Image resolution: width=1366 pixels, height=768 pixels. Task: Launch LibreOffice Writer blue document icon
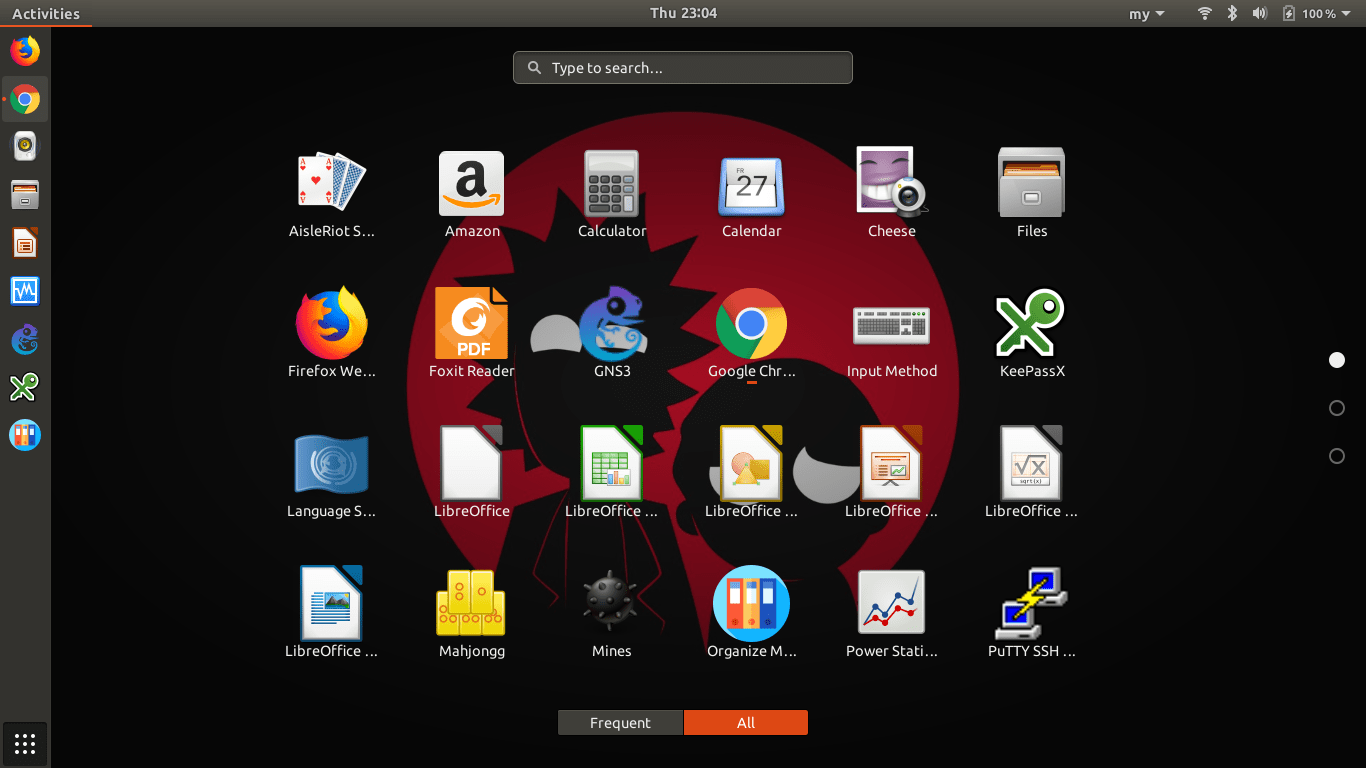click(x=332, y=604)
